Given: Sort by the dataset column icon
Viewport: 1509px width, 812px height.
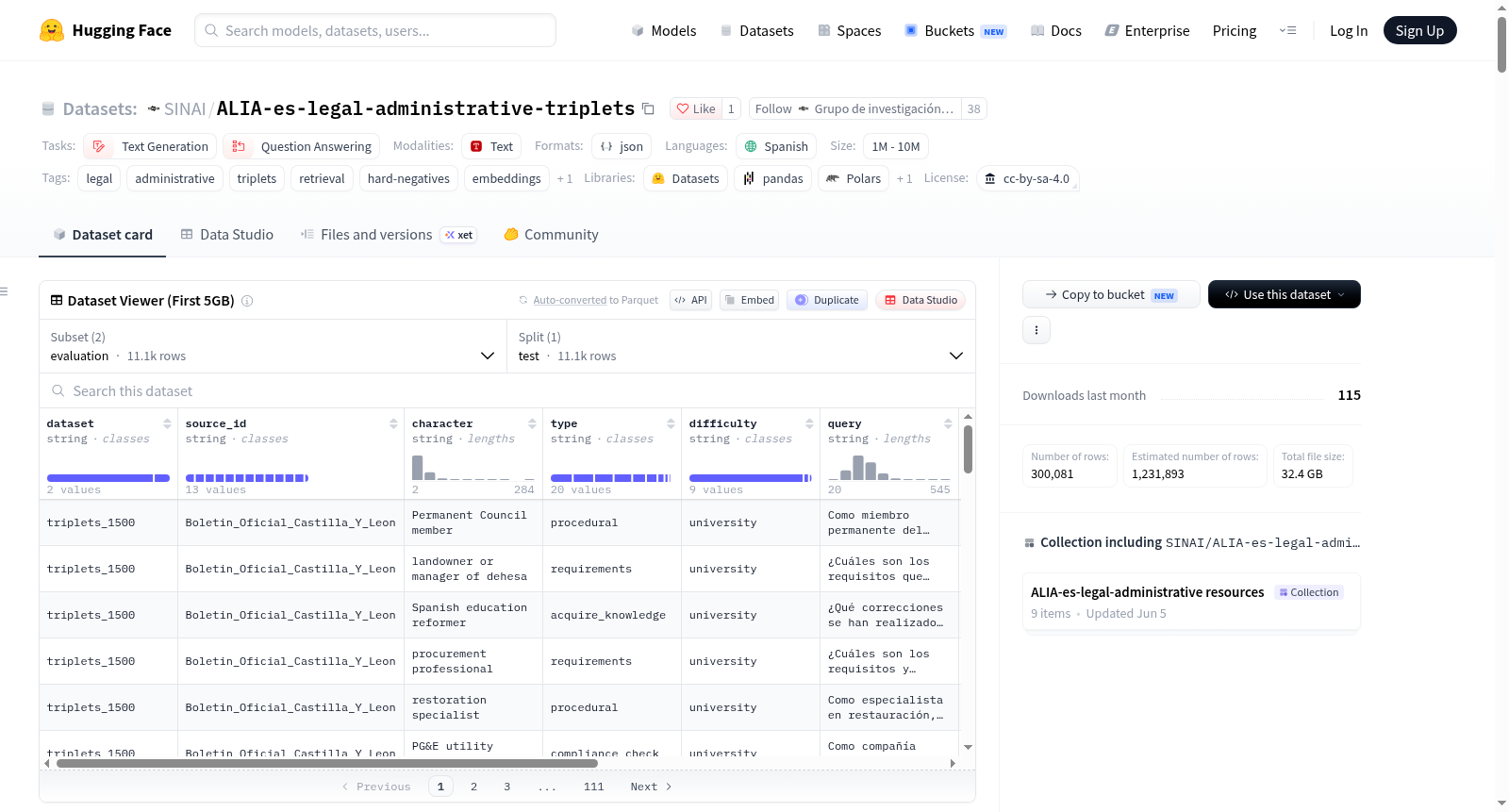Looking at the screenshot, I should (167, 423).
